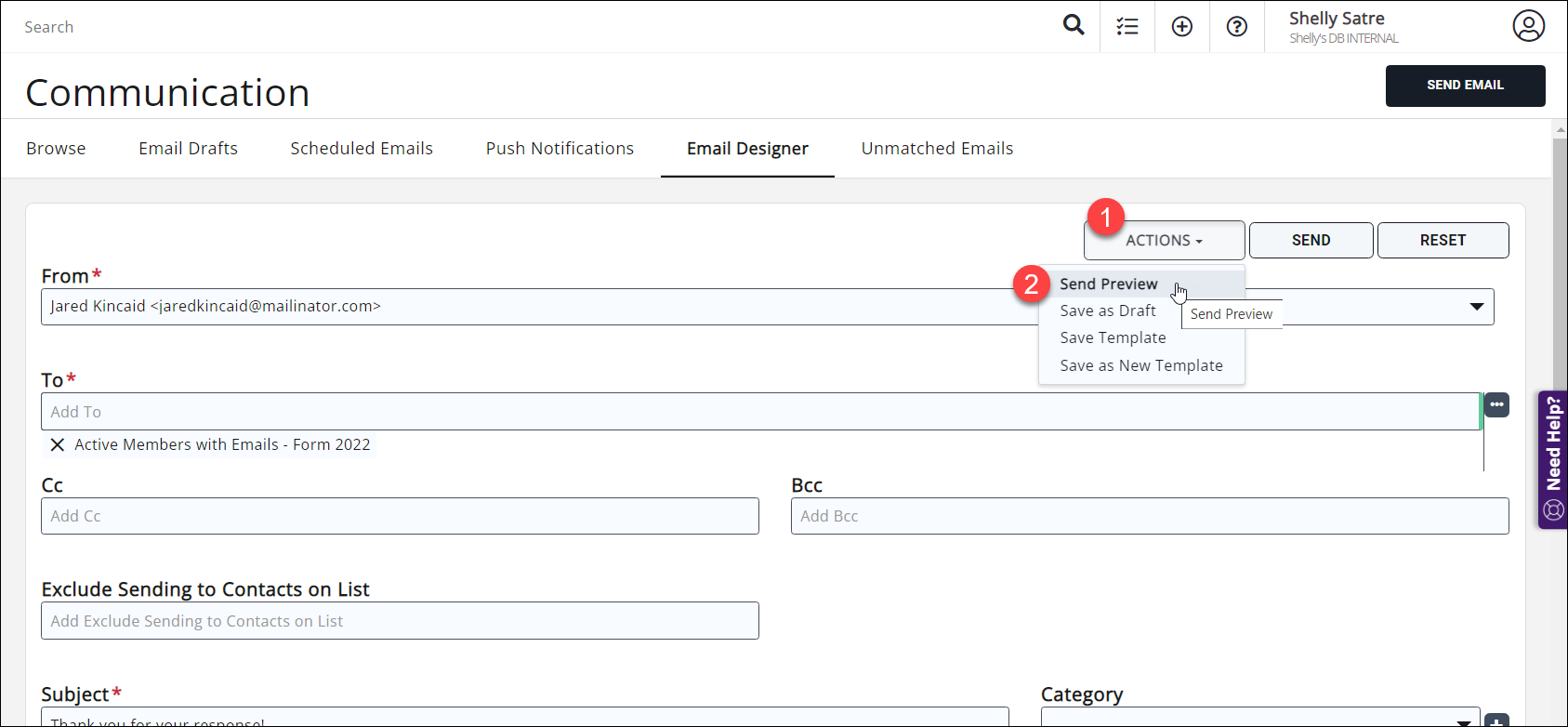
Task: Switch to the Email Drafts tab
Action: click(x=189, y=149)
